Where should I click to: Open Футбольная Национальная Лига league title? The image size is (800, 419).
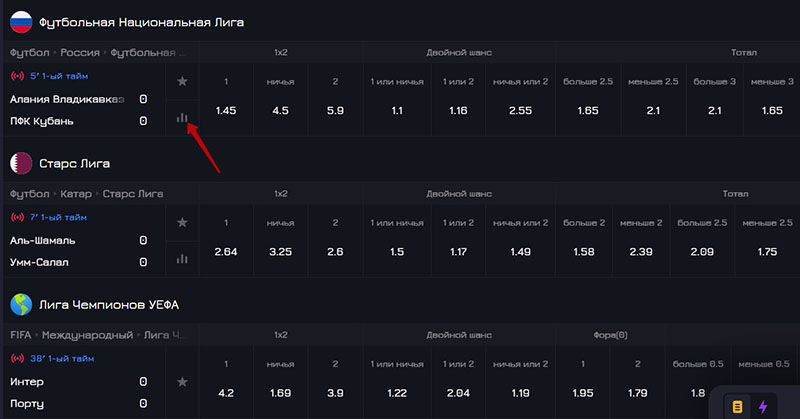(141, 22)
